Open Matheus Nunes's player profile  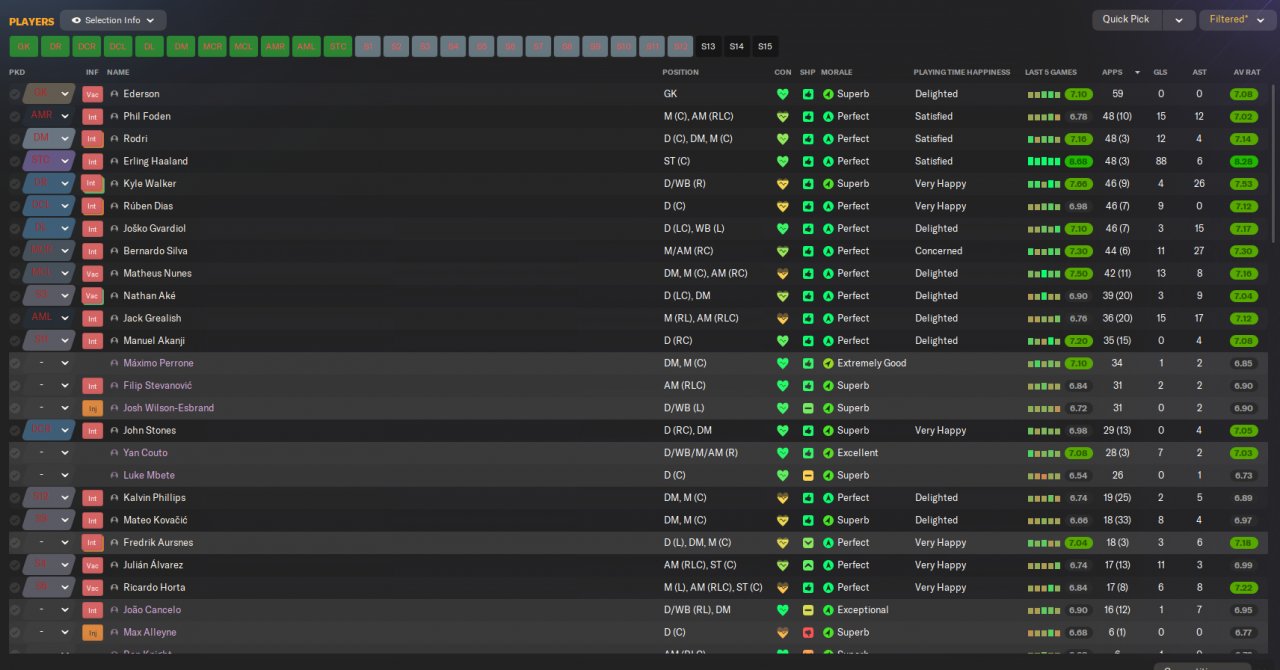tap(157, 273)
